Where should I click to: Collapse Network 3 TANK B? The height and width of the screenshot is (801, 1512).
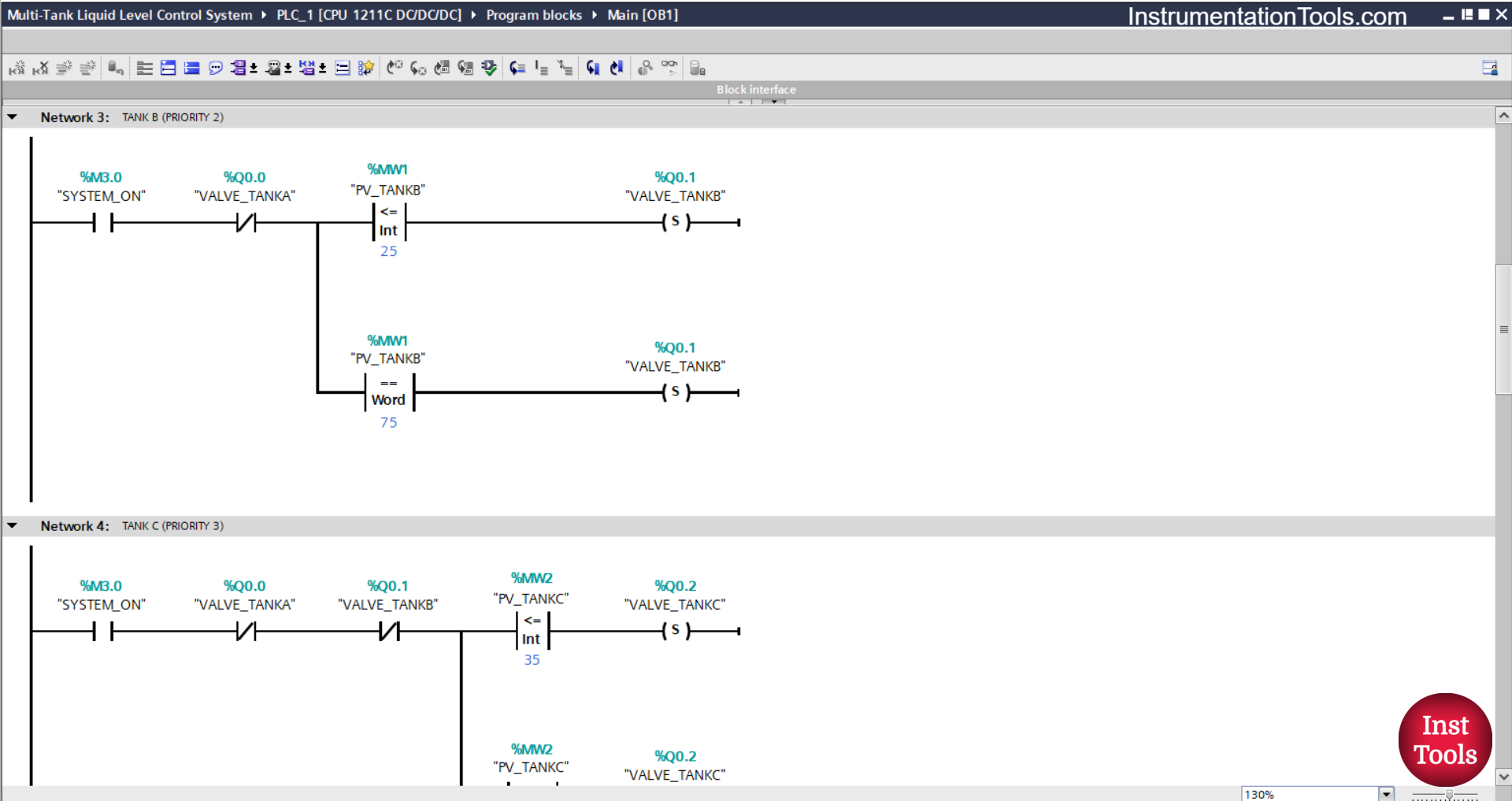(x=13, y=117)
